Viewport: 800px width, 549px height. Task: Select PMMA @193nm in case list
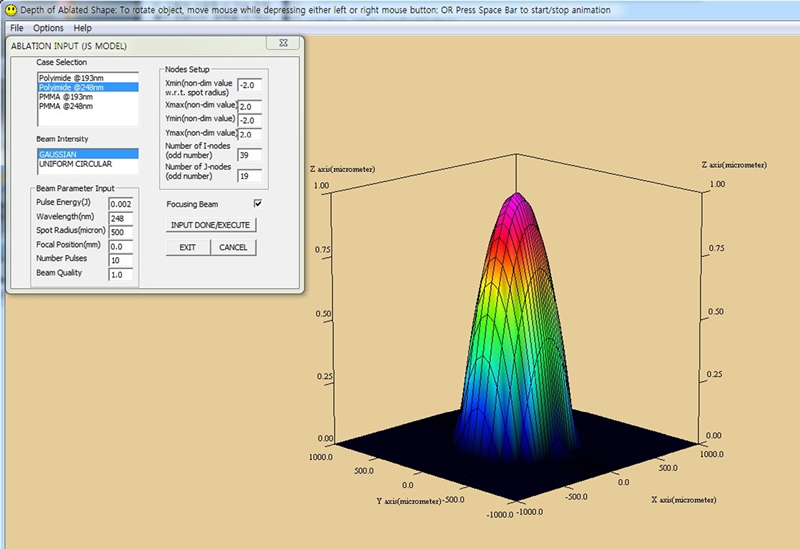[x=66, y=96]
